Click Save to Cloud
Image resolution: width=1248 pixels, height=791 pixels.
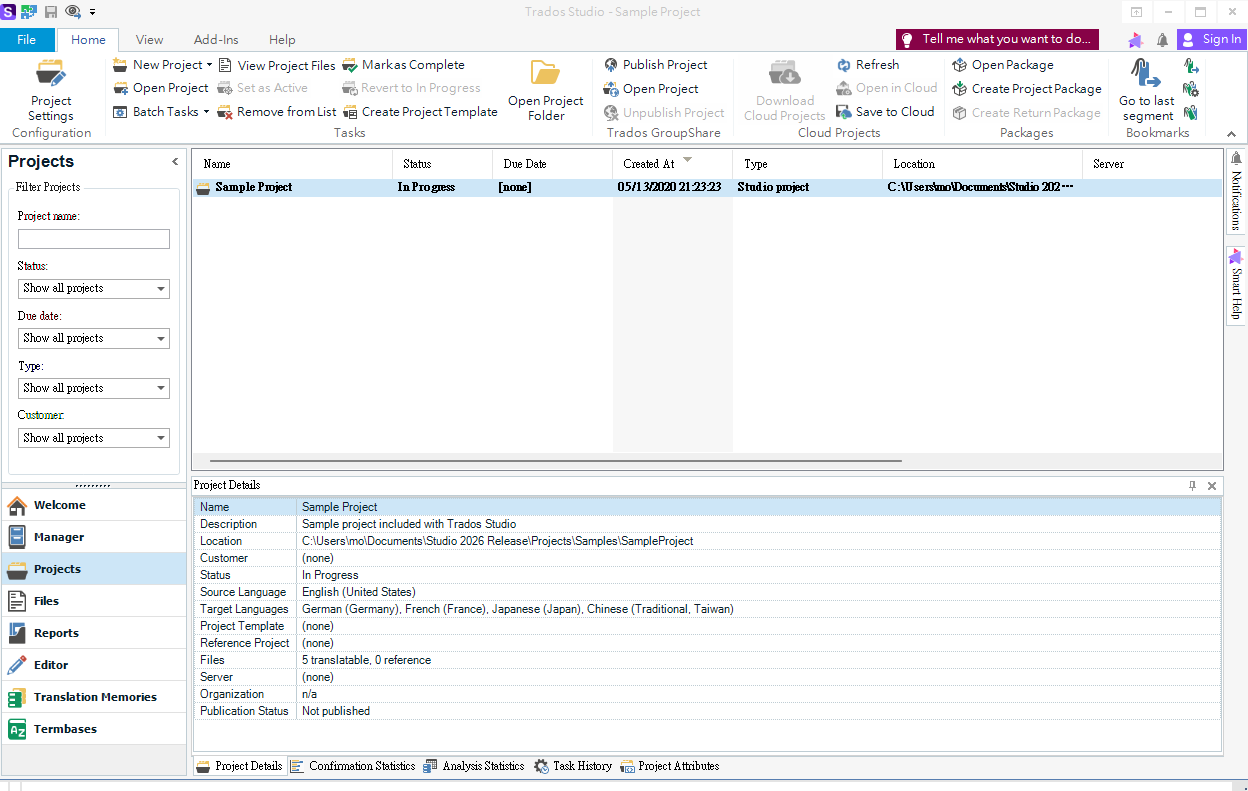pyautogui.click(x=885, y=112)
